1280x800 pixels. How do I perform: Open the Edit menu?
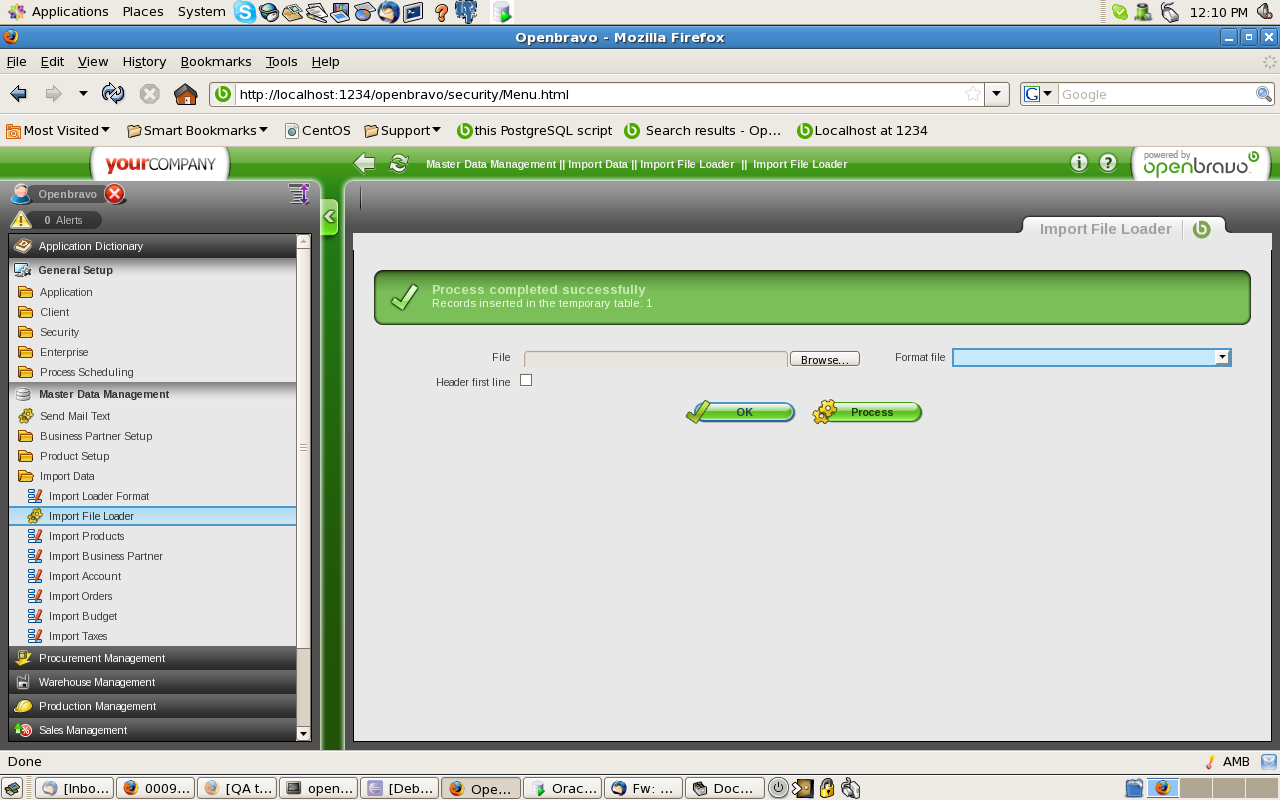pyautogui.click(x=52, y=61)
